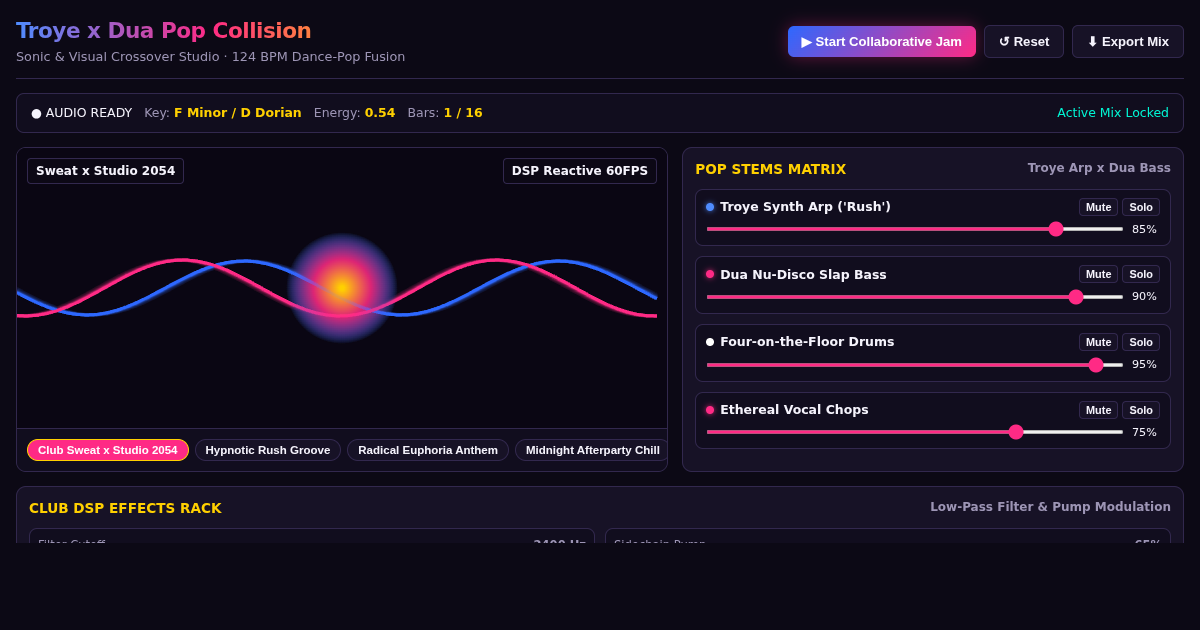The height and width of the screenshot is (630, 1200).
Task: Click the 85% value for Troye Synth Arp
Action: [x=1144, y=229]
